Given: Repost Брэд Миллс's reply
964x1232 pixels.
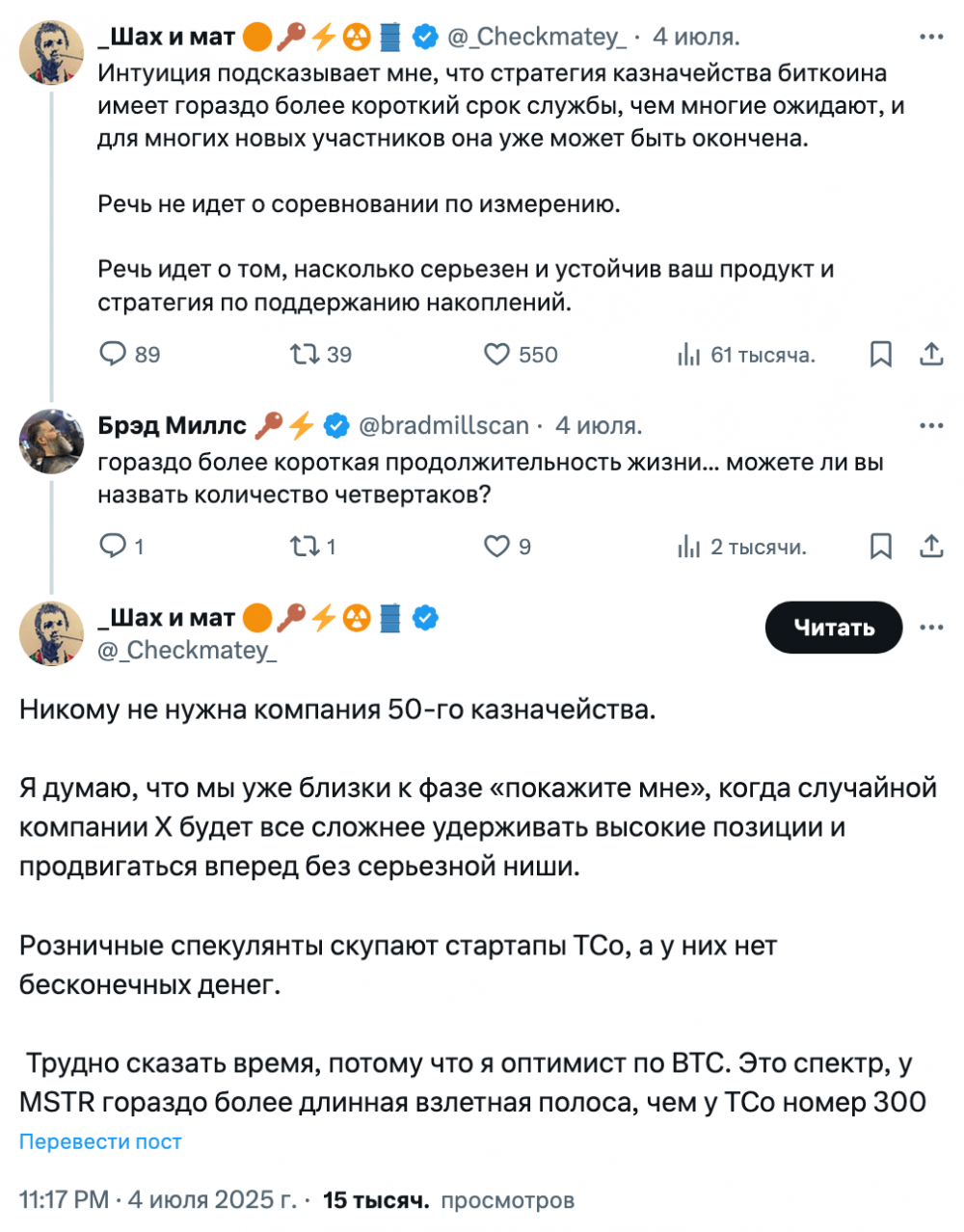Looking at the screenshot, I should (306, 547).
